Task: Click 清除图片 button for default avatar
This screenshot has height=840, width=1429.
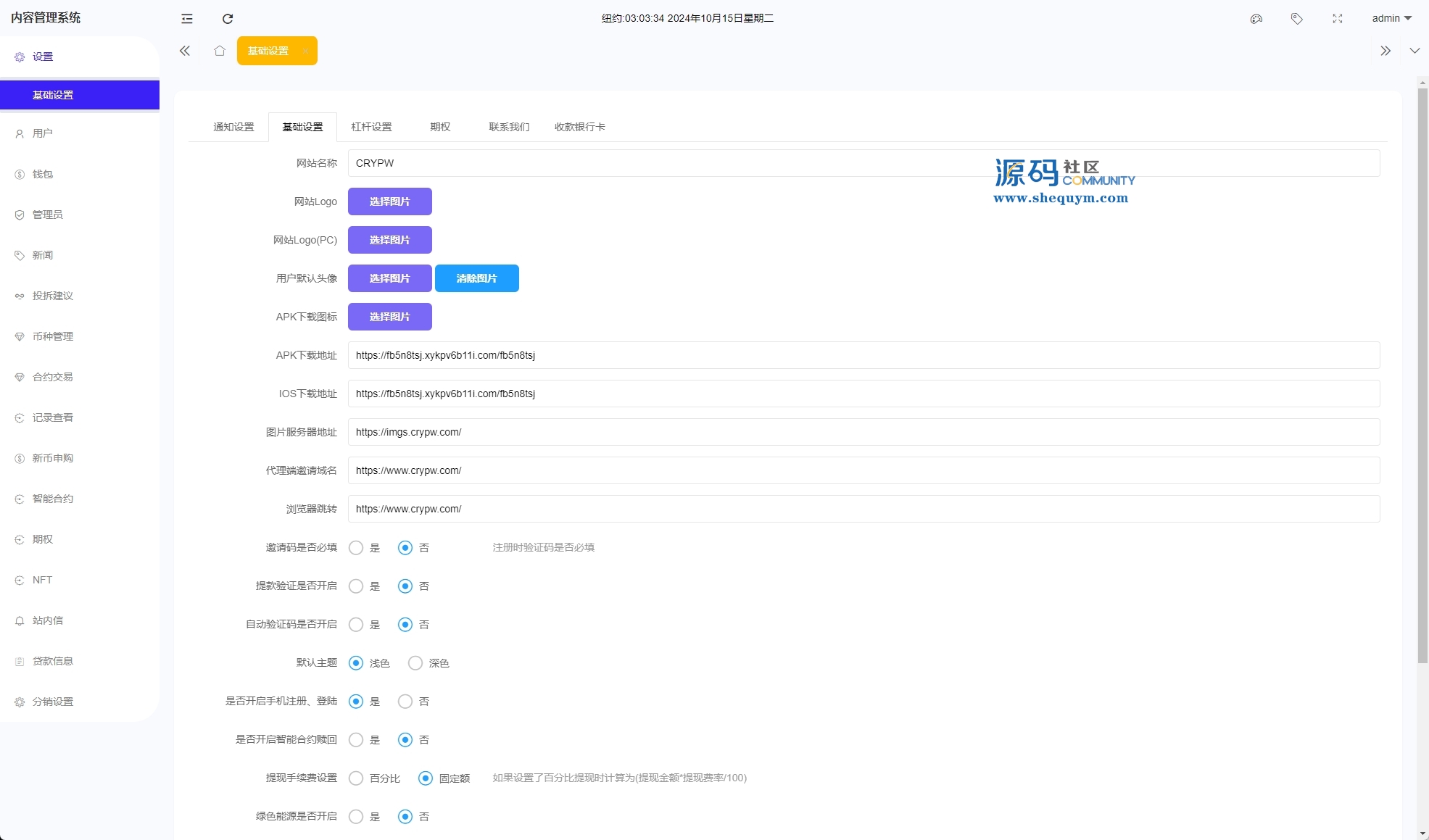Action: [x=476, y=278]
